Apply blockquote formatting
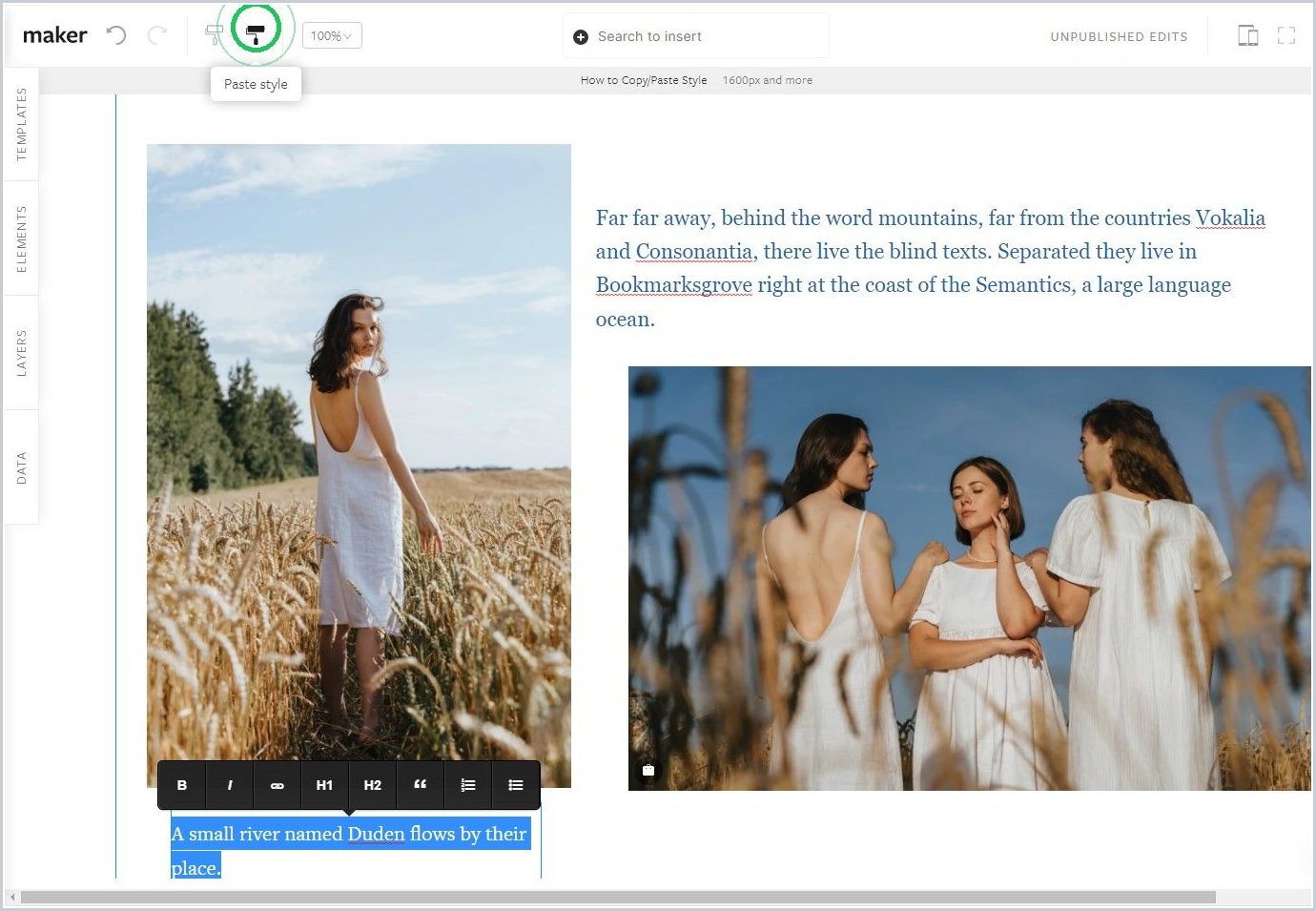The width and height of the screenshot is (1316, 911). click(x=421, y=785)
